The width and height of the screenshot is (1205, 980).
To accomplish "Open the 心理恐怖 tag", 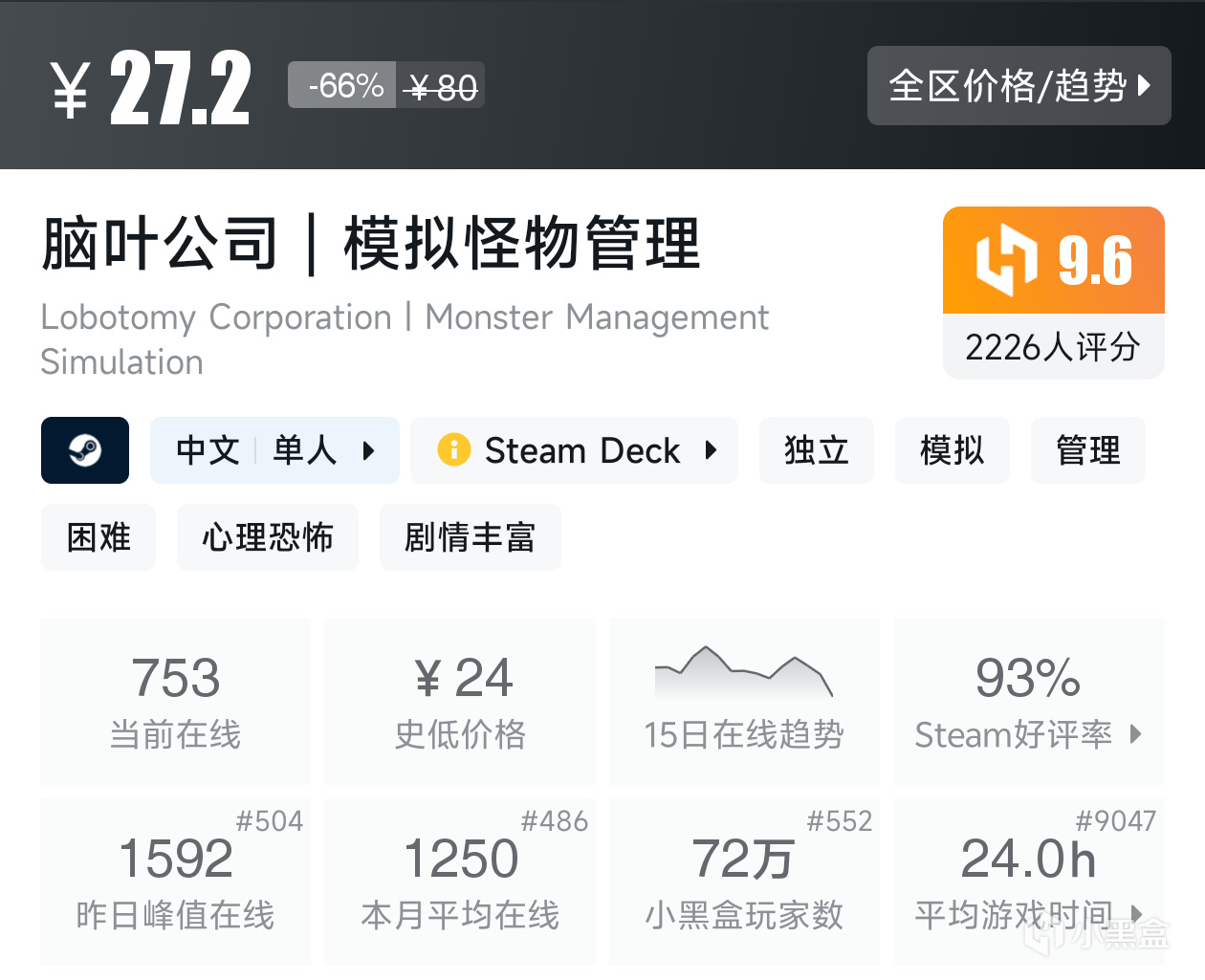I will click(268, 537).
